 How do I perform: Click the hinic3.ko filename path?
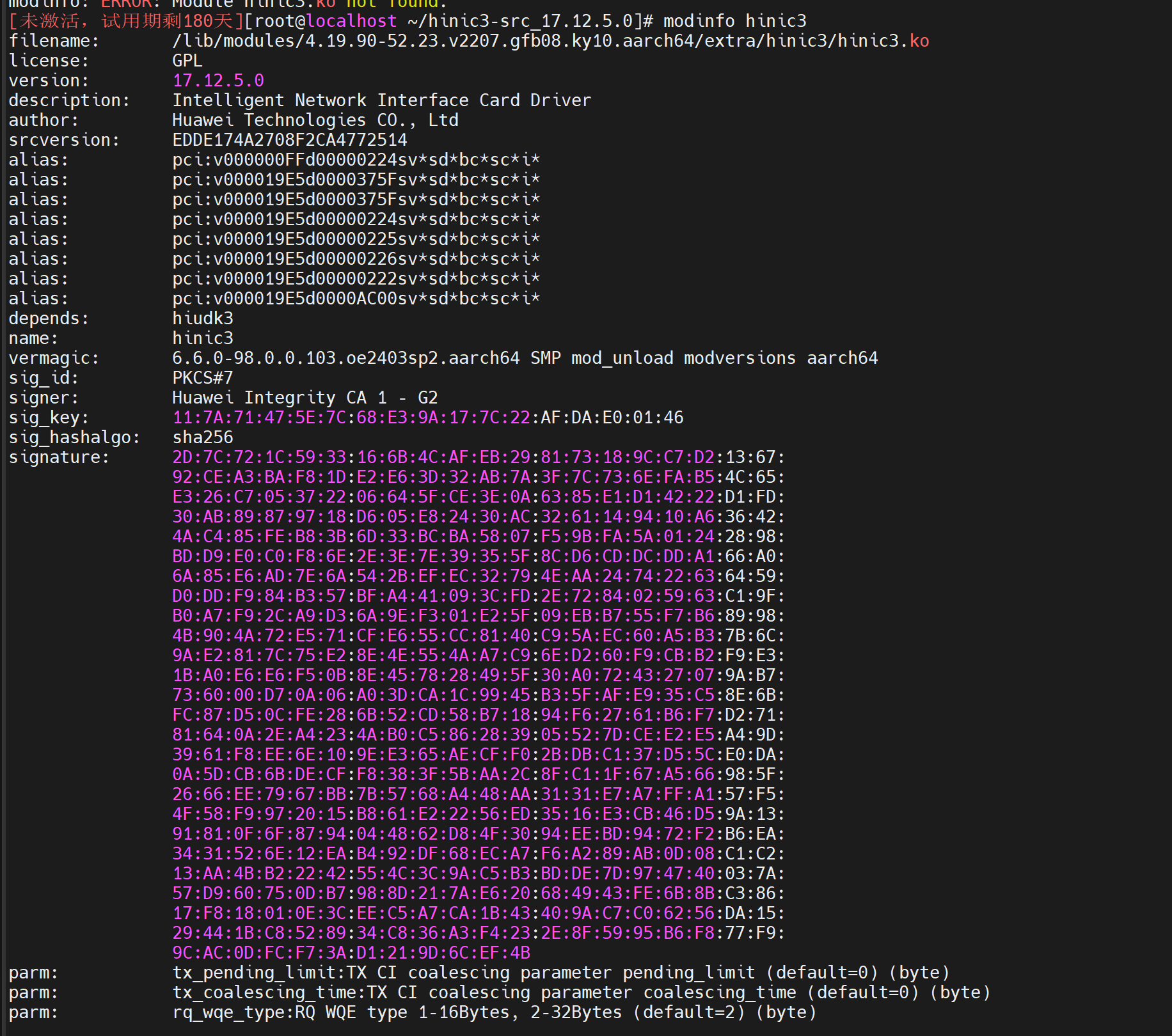tap(550, 41)
